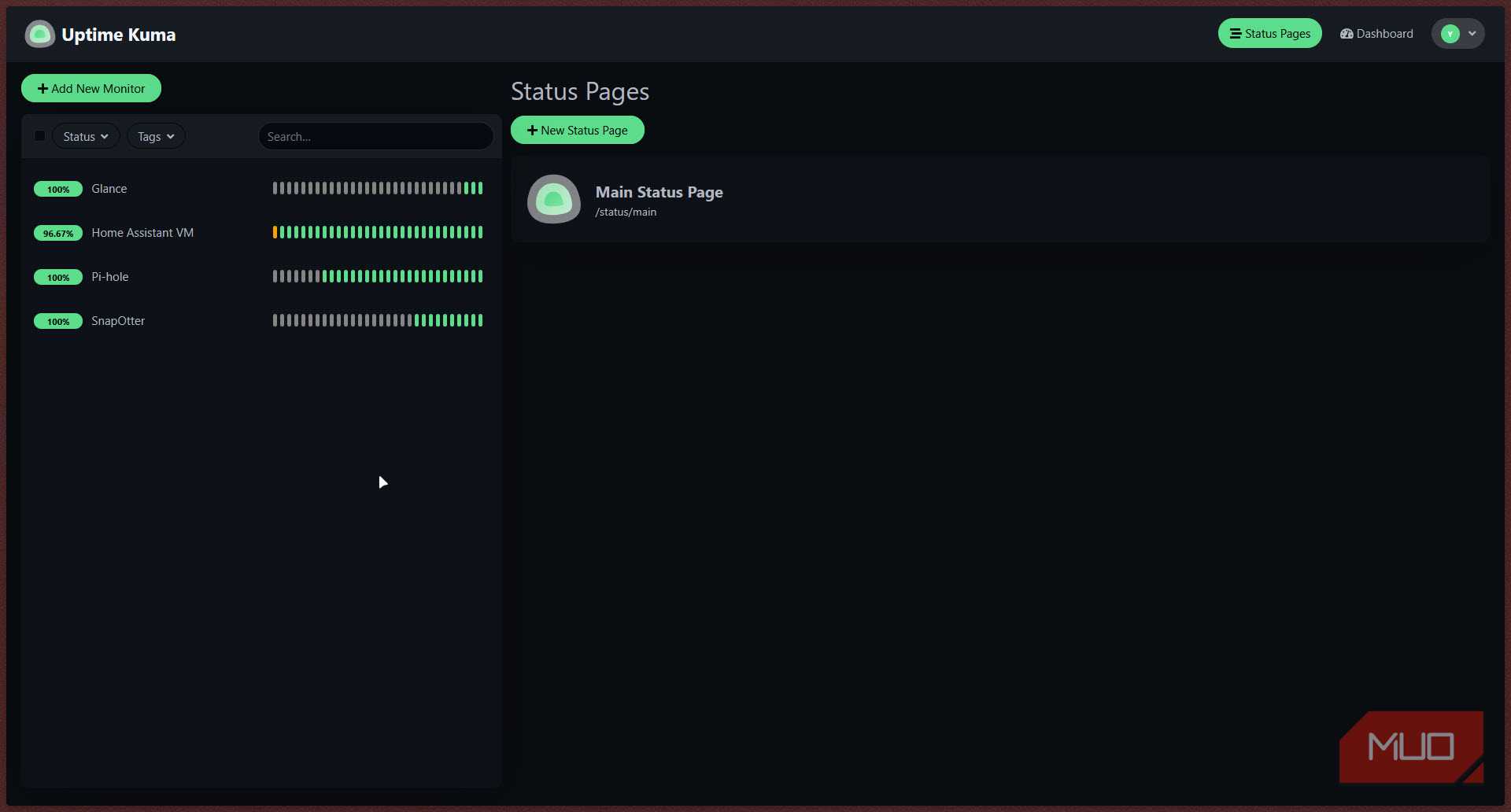Select the Glance monitor

(x=260, y=189)
